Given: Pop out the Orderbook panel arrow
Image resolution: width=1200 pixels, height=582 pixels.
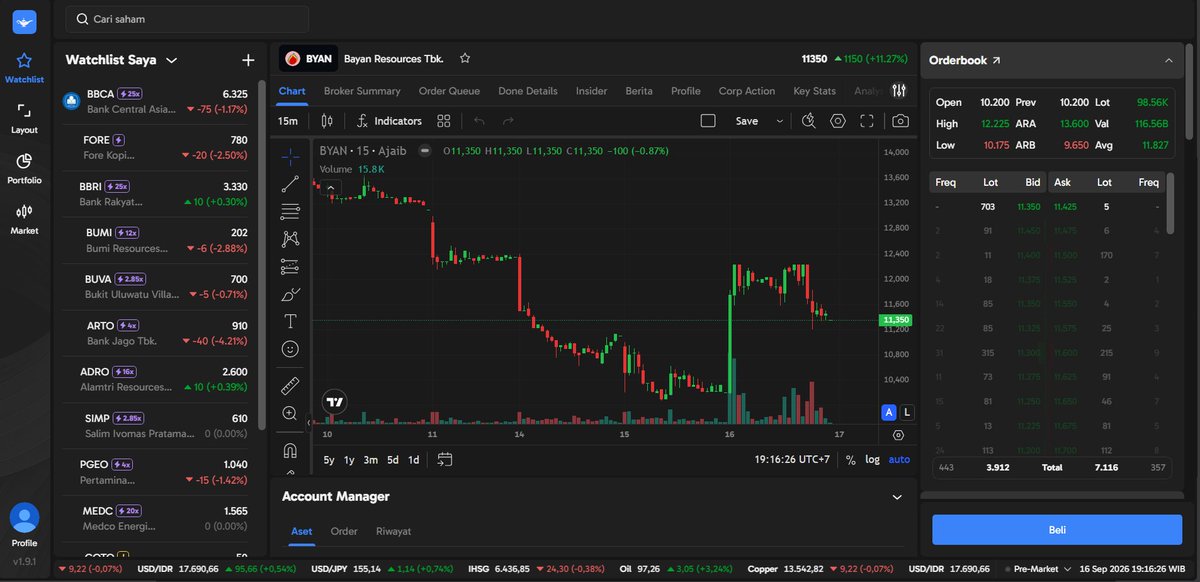Looking at the screenshot, I should (996, 60).
